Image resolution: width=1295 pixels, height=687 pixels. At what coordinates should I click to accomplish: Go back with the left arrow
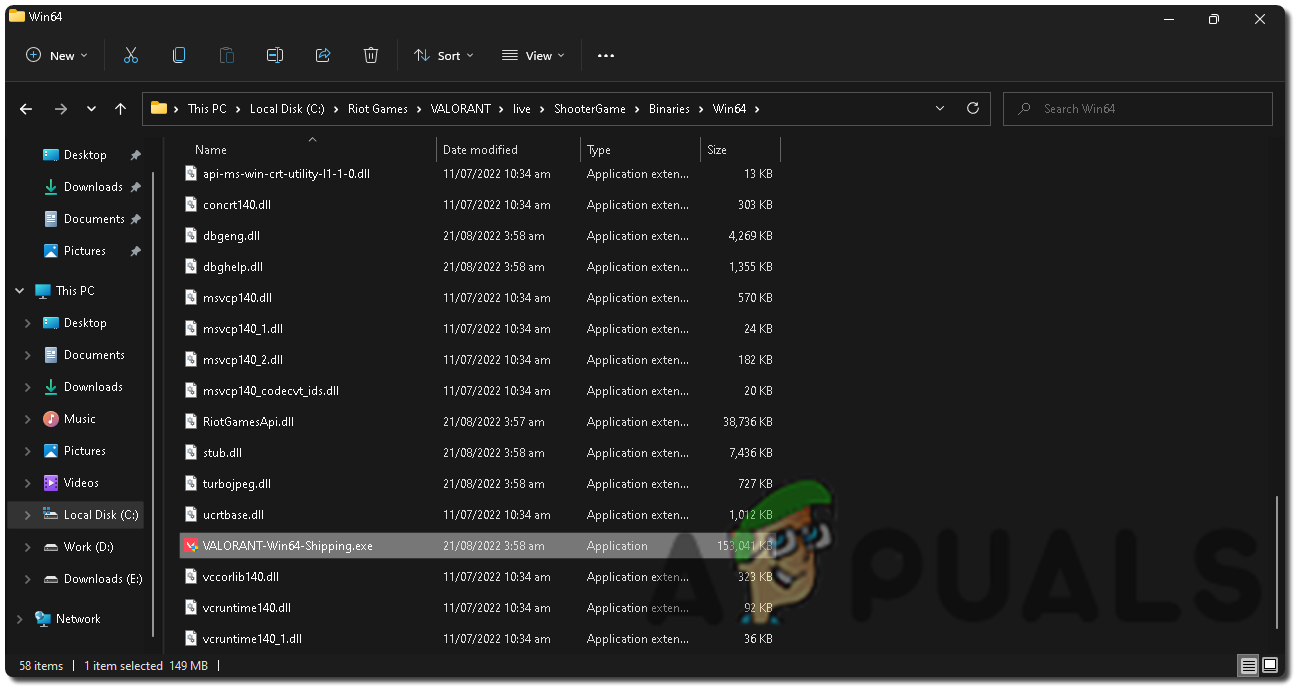point(26,109)
